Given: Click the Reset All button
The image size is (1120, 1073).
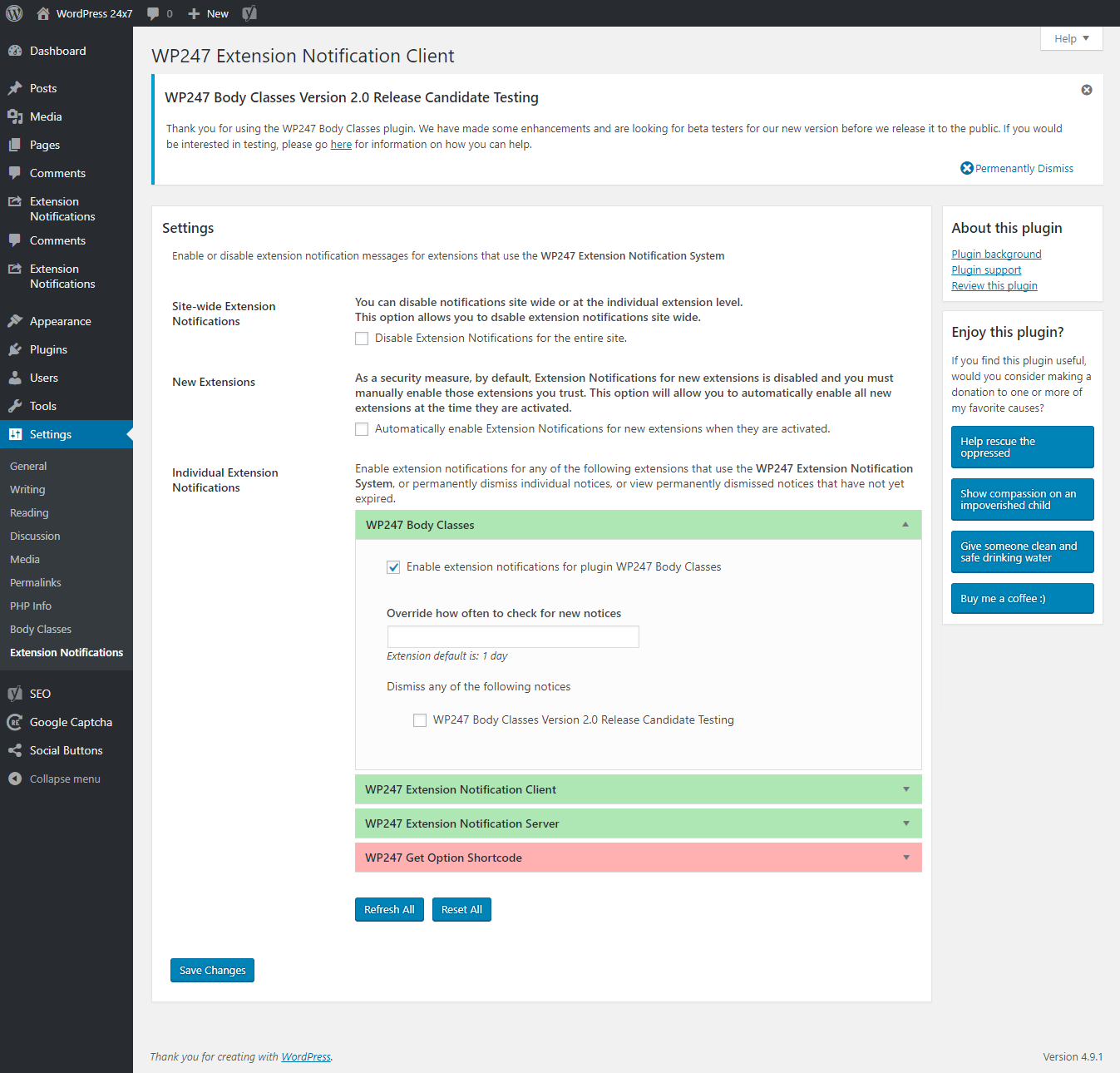Looking at the screenshot, I should 461,909.
